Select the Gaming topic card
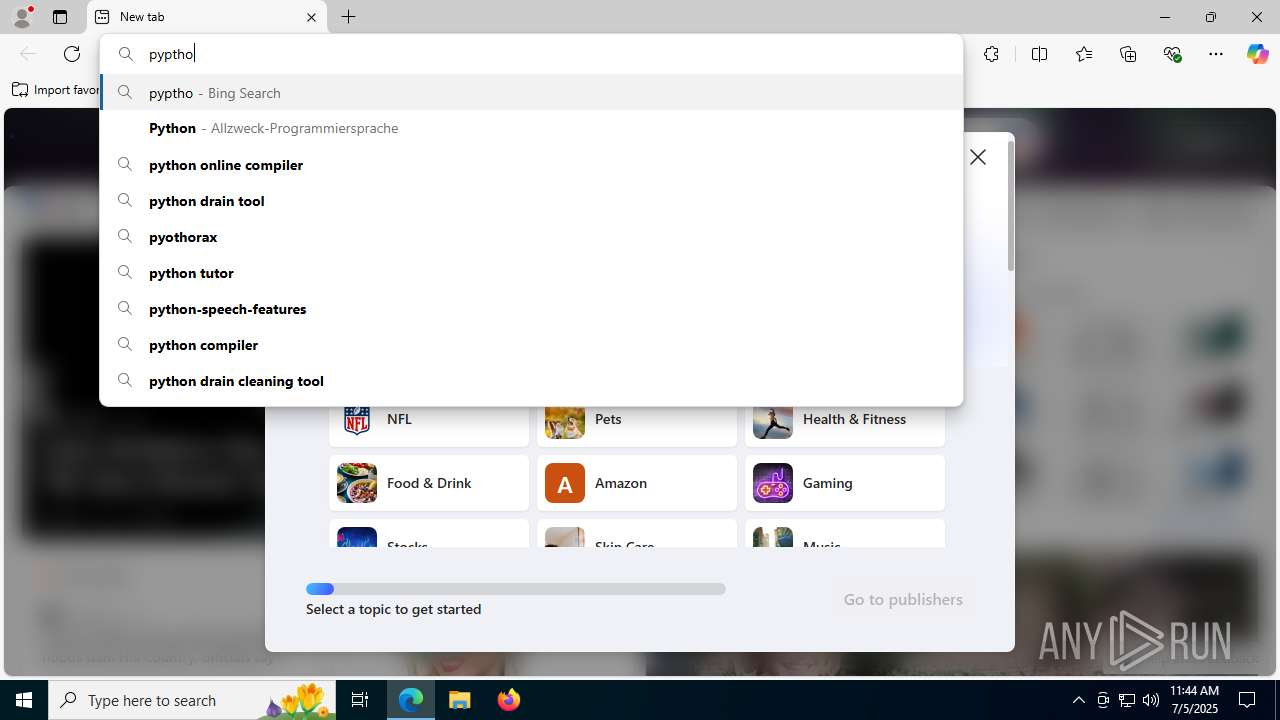The height and width of the screenshot is (720, 1280). [x=845, y=483]
